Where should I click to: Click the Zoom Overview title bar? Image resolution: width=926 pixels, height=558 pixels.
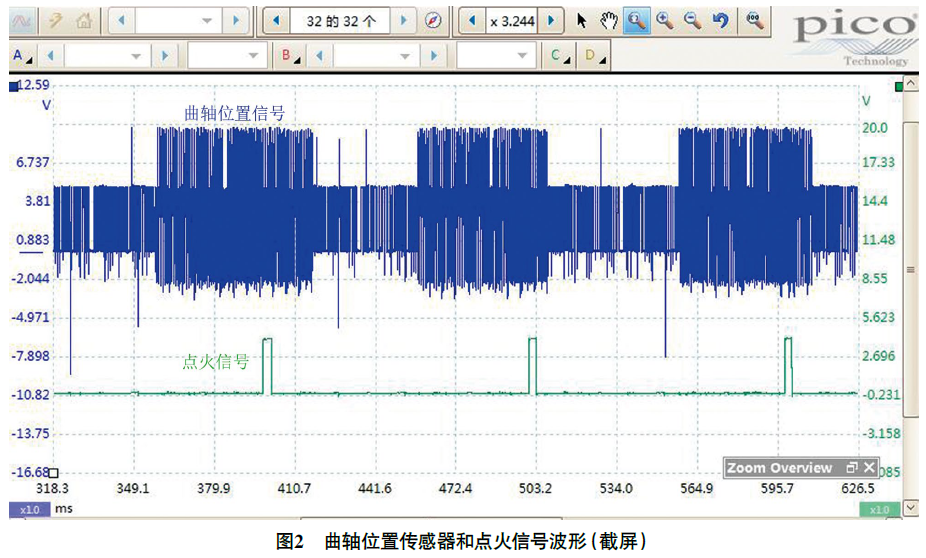[x=801, y=468]
